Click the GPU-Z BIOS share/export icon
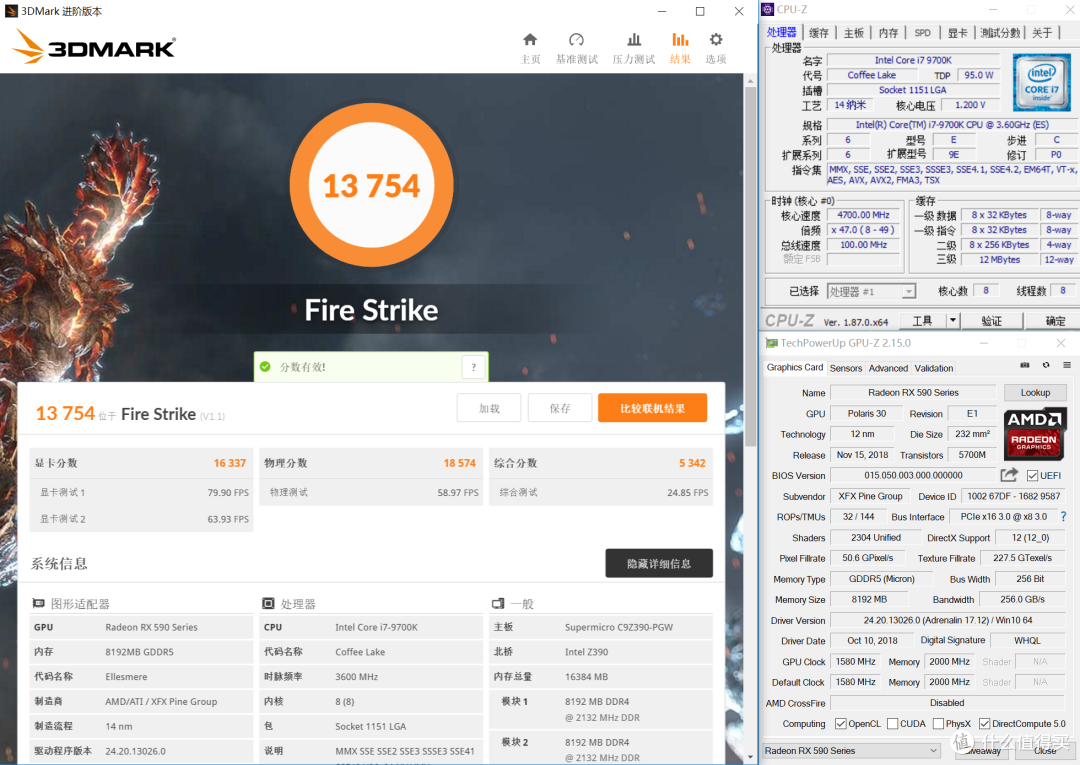 (x=1009, y=475)
